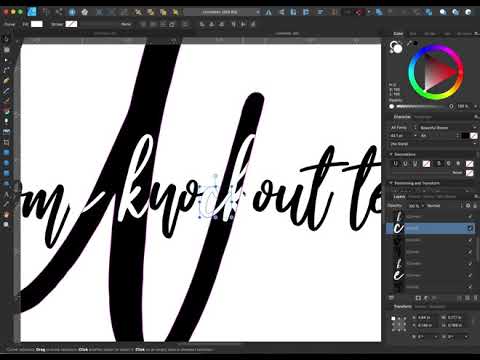The height and width of the screenshot is (360, 480).
Task: Open layer effects gear in Layers panel
Action: pyautogui.click(x=468, y=206)
